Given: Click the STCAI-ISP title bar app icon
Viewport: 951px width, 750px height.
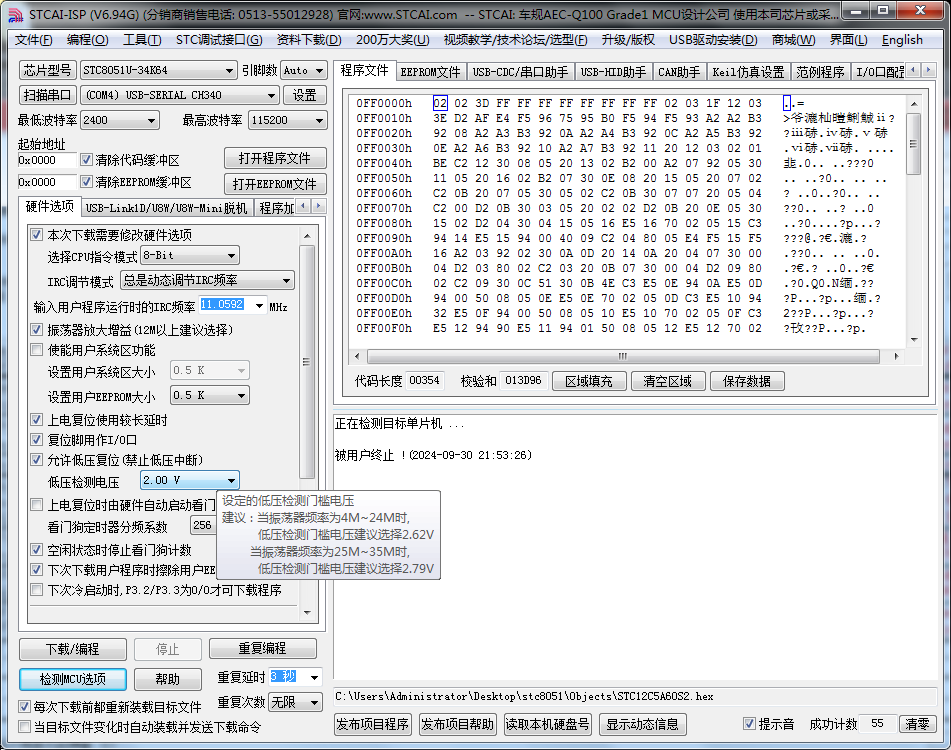Looking at the screenshot, I should click(x=15, y=14).
